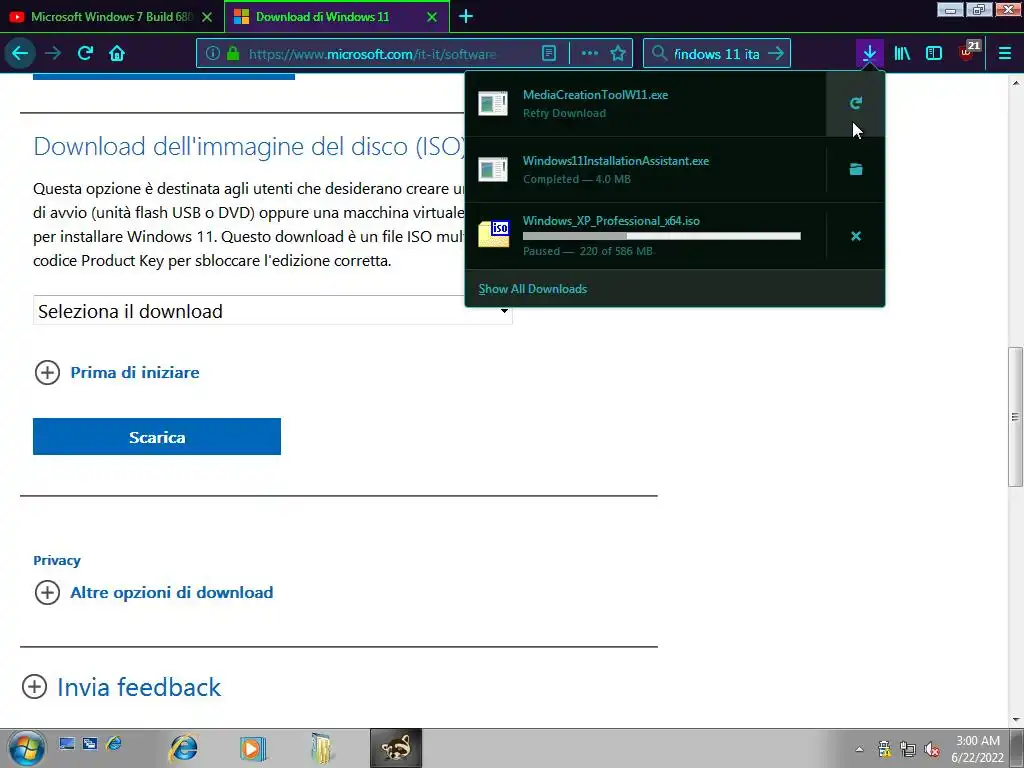Viewport: 1024px width, 768px height.
Task: Cancel the Windows_XP_Professional_x64.iso download
Action: click(856, 236)
